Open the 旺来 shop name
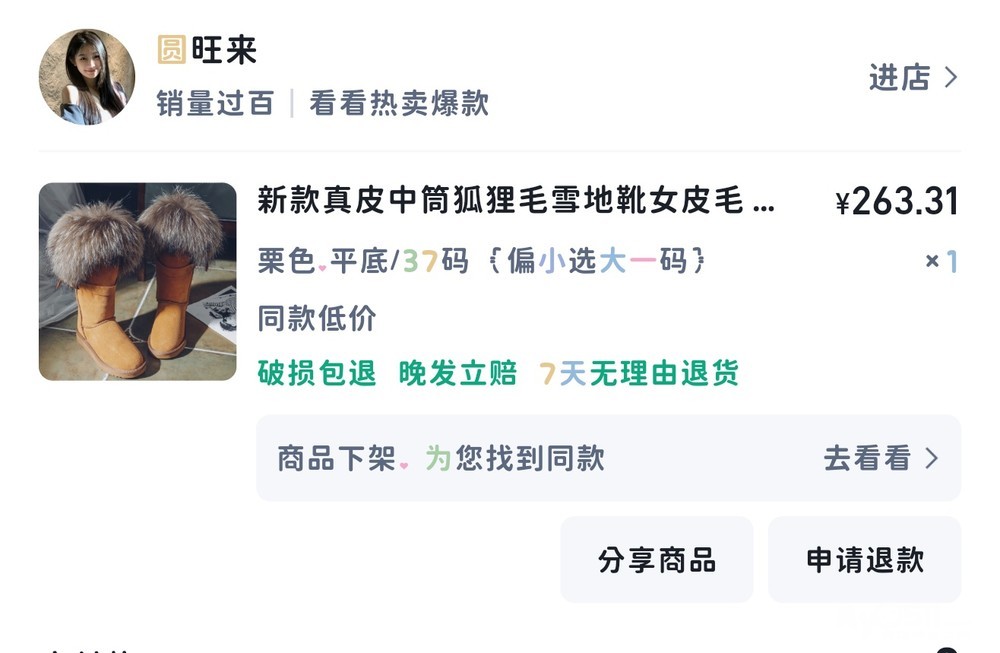The image size is (1000, 653). (224, 50)
